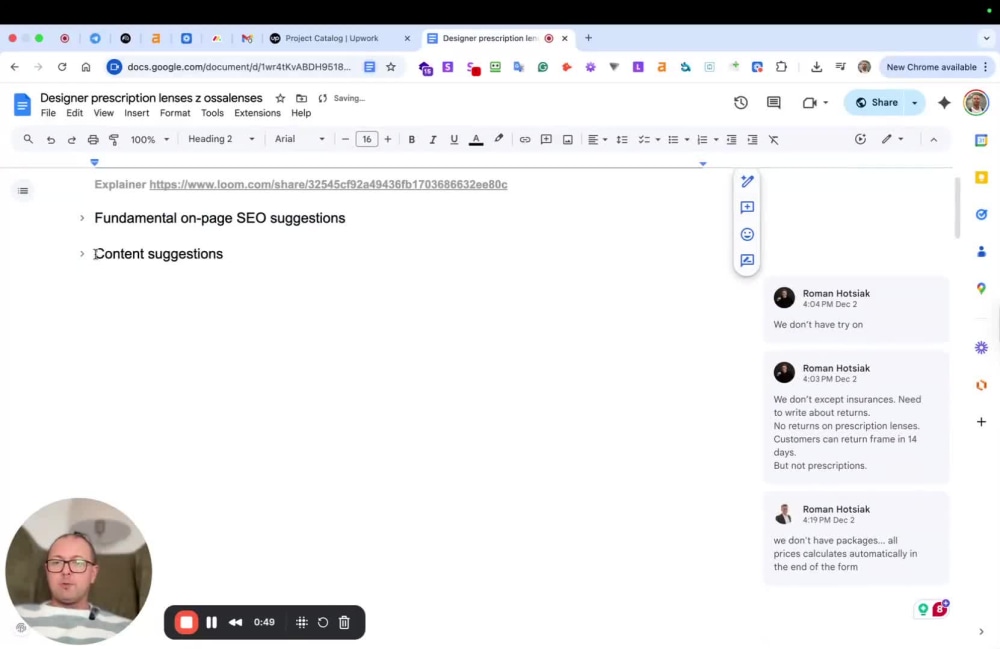Print the document
Image resolution: width=1000 pixels, height=649 pixels.
pyautogui.click(x=93, y=140)
